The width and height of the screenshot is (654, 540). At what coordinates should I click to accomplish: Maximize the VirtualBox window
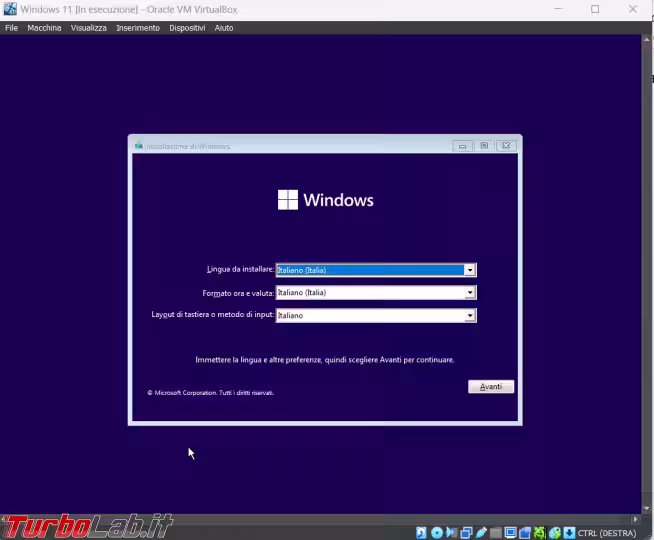tap(595, 9)
